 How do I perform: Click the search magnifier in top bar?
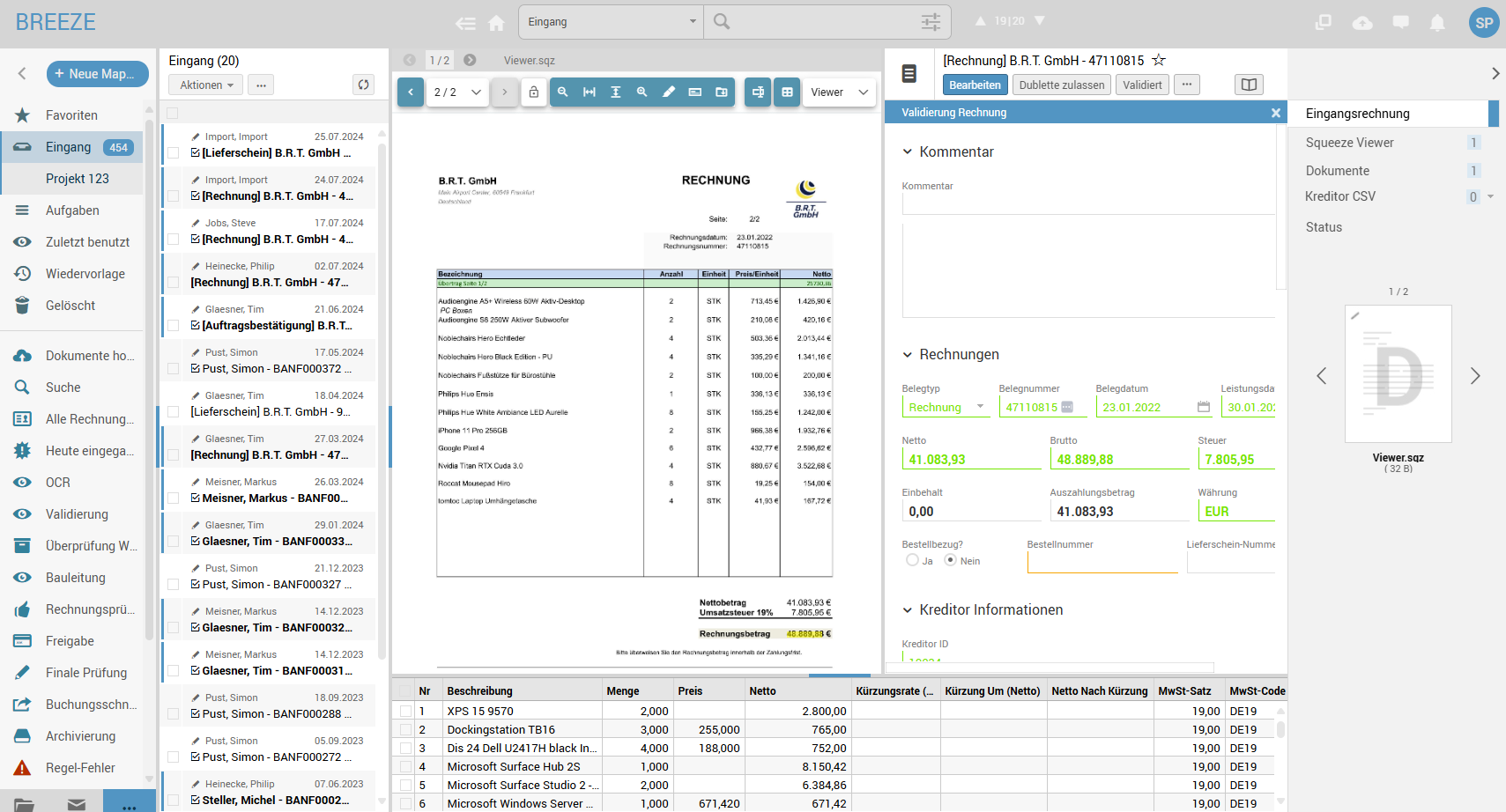pyautogui.click(x=722, y=22)
